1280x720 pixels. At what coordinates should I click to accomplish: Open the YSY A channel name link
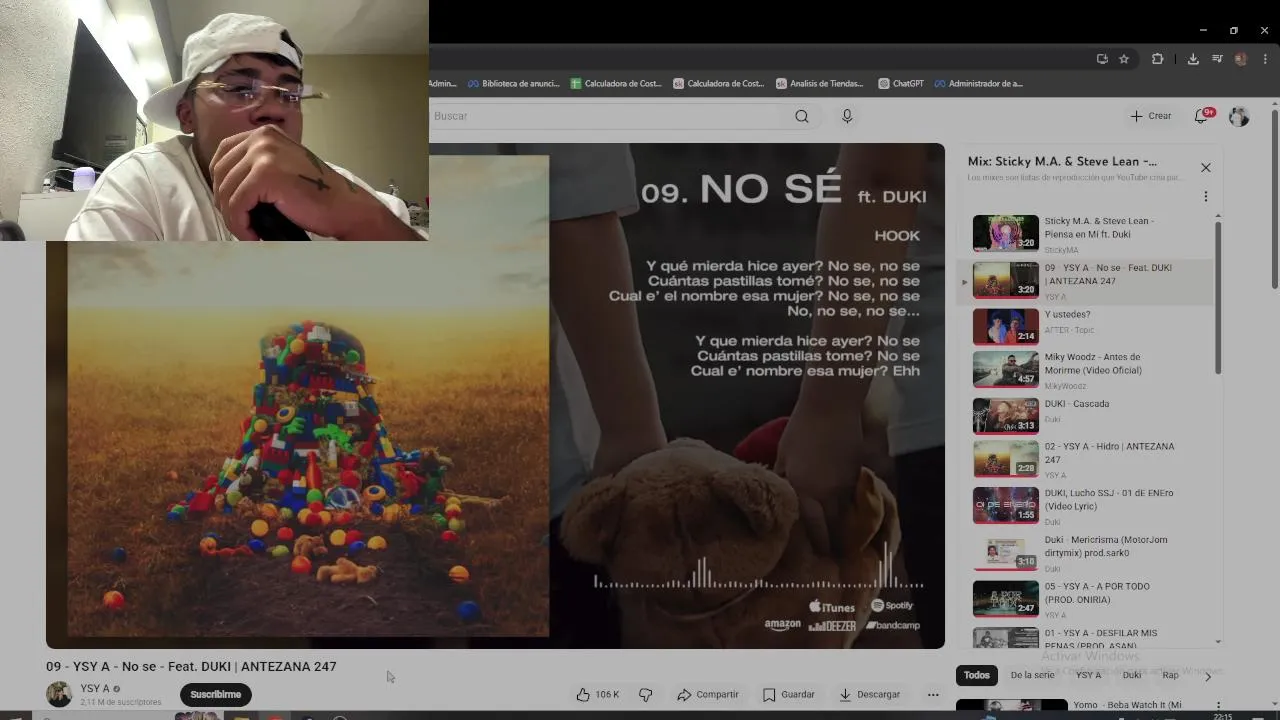[x=95, y=689]
